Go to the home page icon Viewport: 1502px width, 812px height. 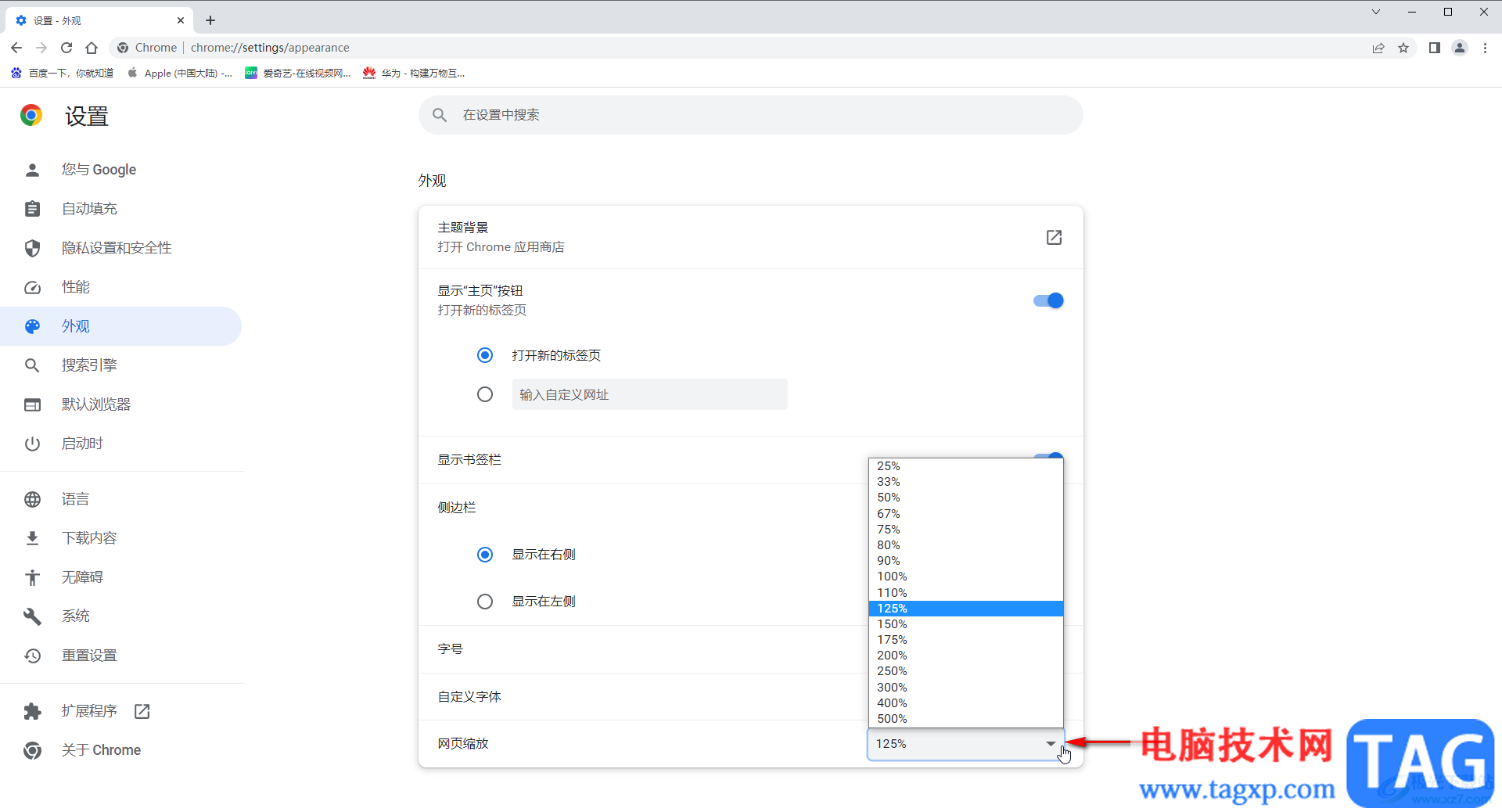[x=92, y=48]
